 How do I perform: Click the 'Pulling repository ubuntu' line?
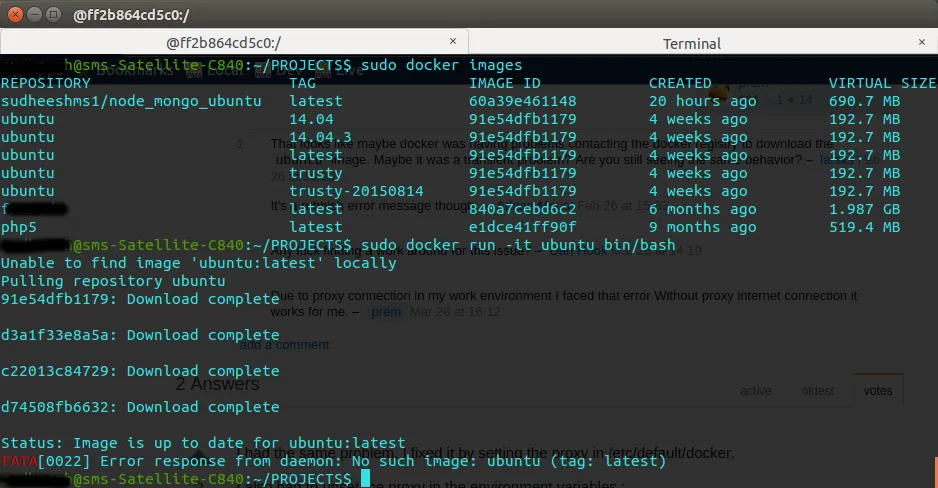(113, 281)
